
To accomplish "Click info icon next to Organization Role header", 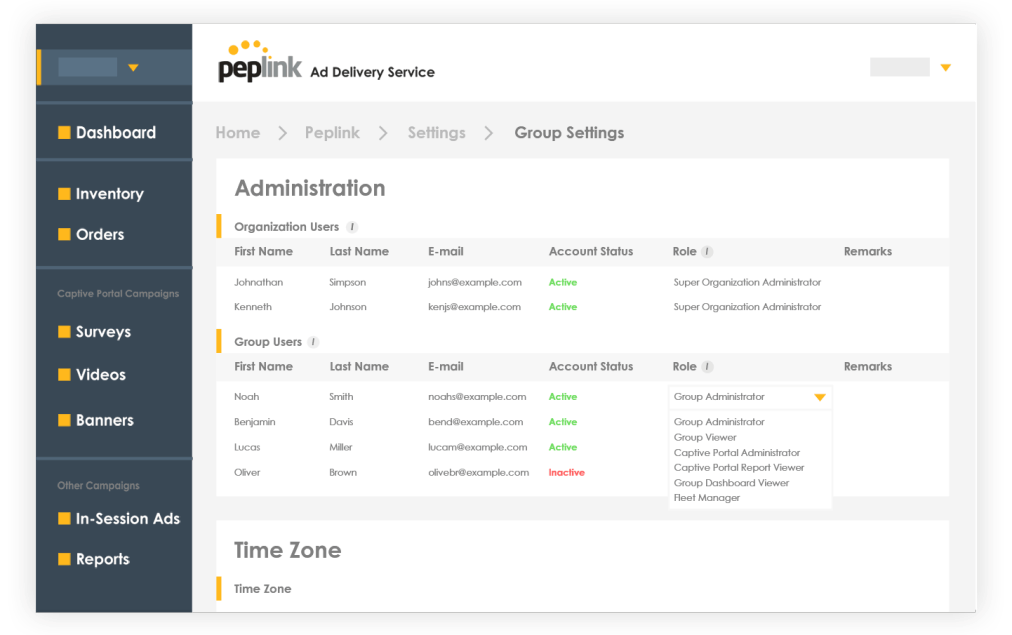I will pos(707,252).
